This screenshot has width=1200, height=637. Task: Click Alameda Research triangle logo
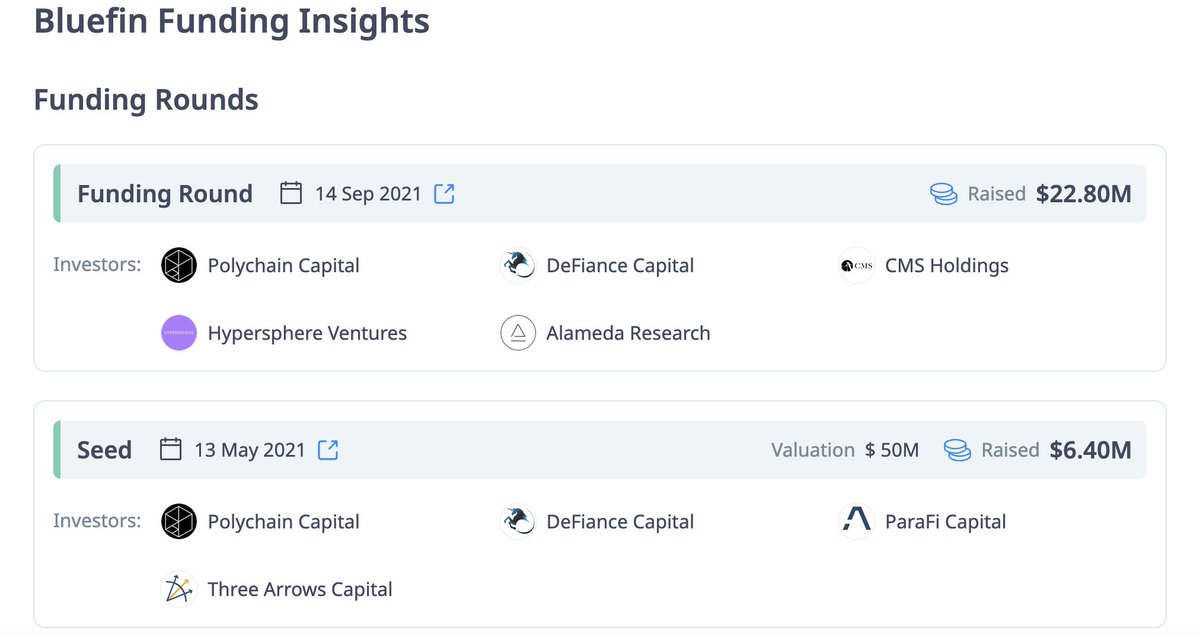pyautogui.click(x=518, y=333)
